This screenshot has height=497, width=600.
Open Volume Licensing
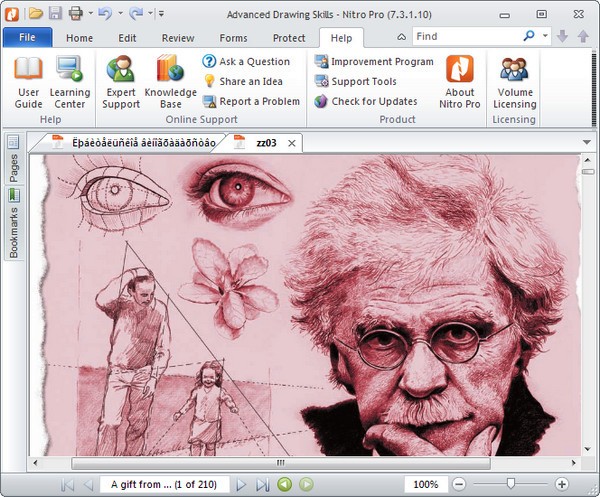pyautogui.click(x=515, y=81)
